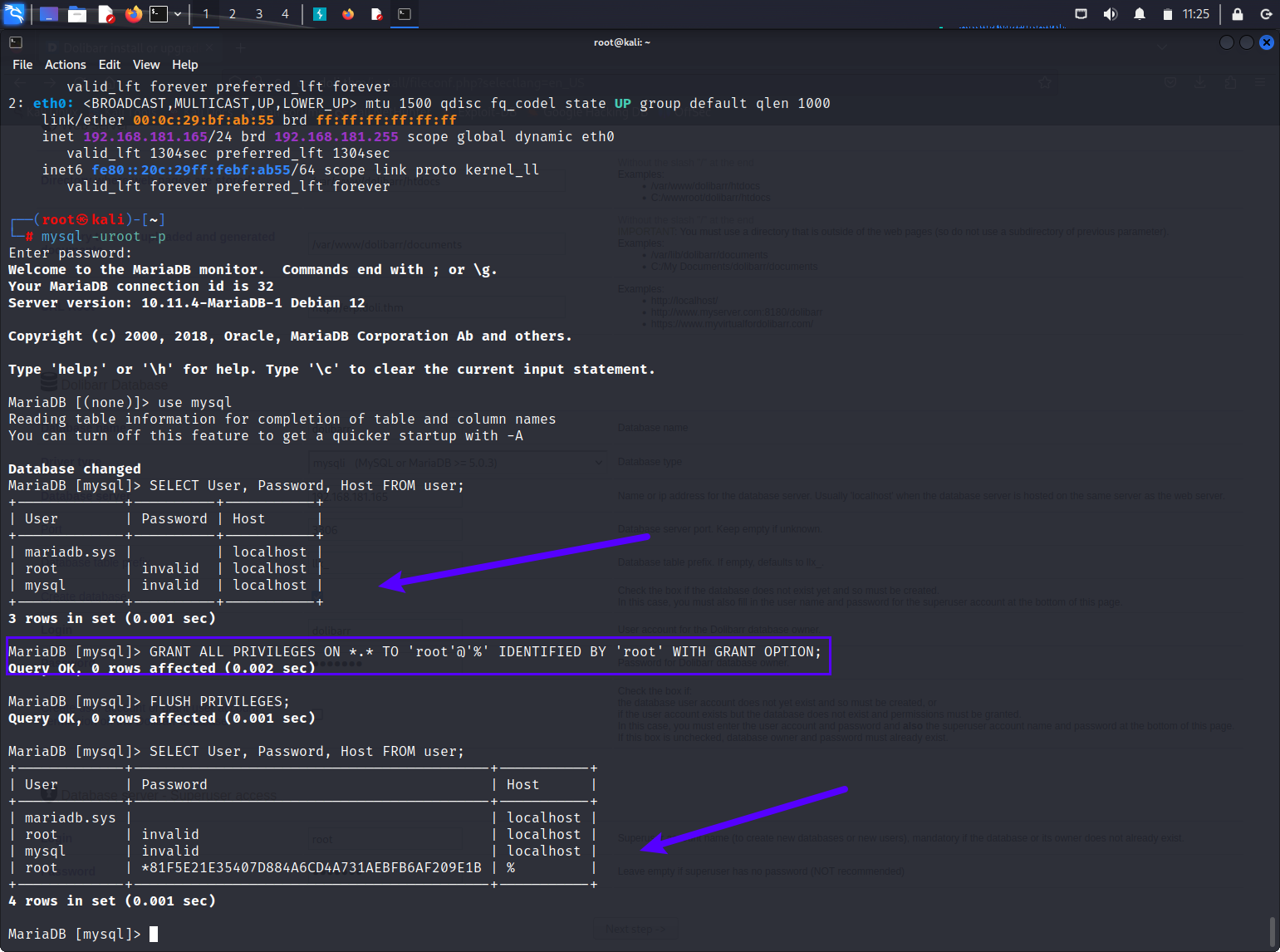Launch Firefox from the panel launcher

[x=133, y=14]
